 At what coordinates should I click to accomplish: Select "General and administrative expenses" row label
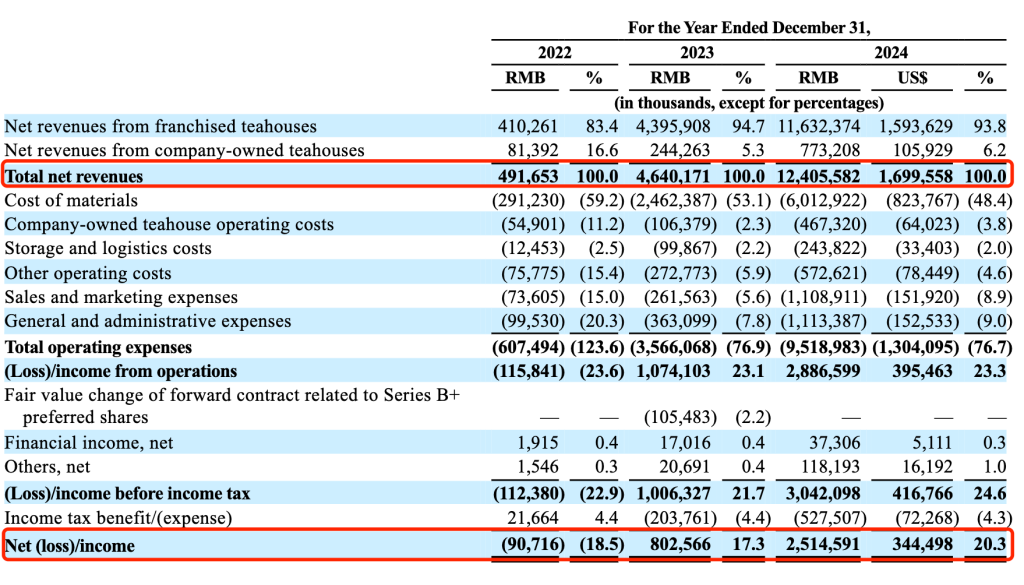[x=148, y=321]
